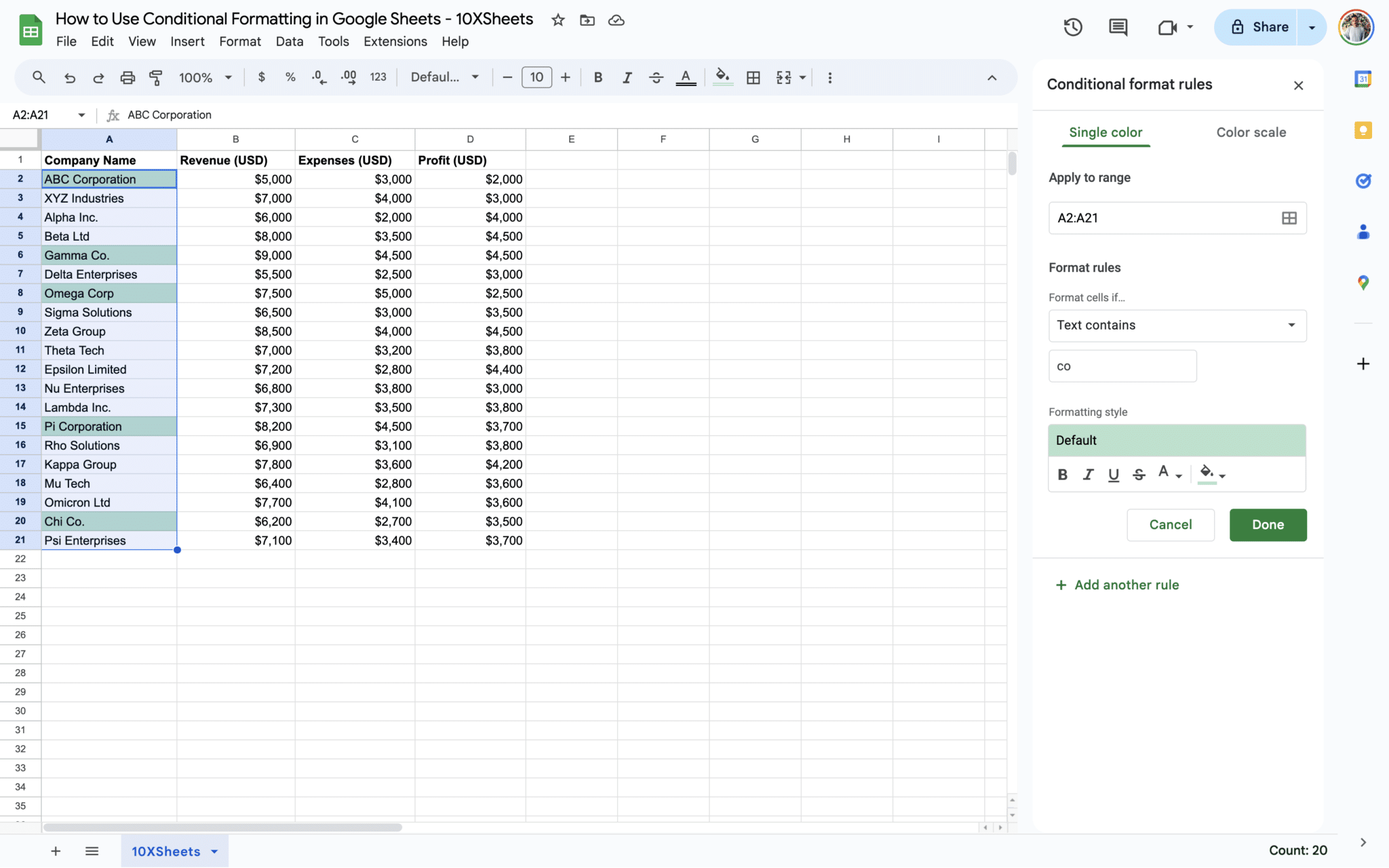Open version history clock icon
This screenshot has width=1389, height=868.
1072,27
